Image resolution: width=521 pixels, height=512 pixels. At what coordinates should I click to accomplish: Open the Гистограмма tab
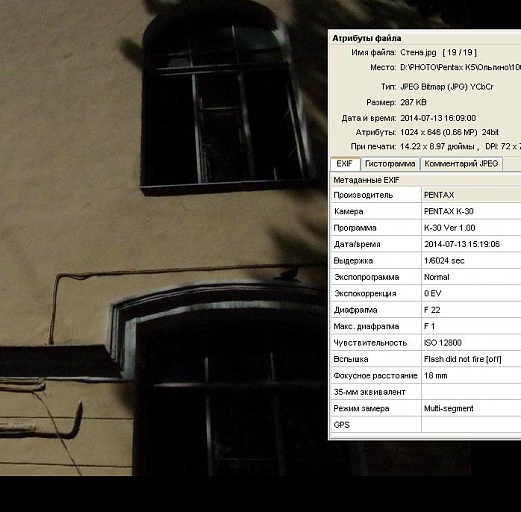pos(390,164)
